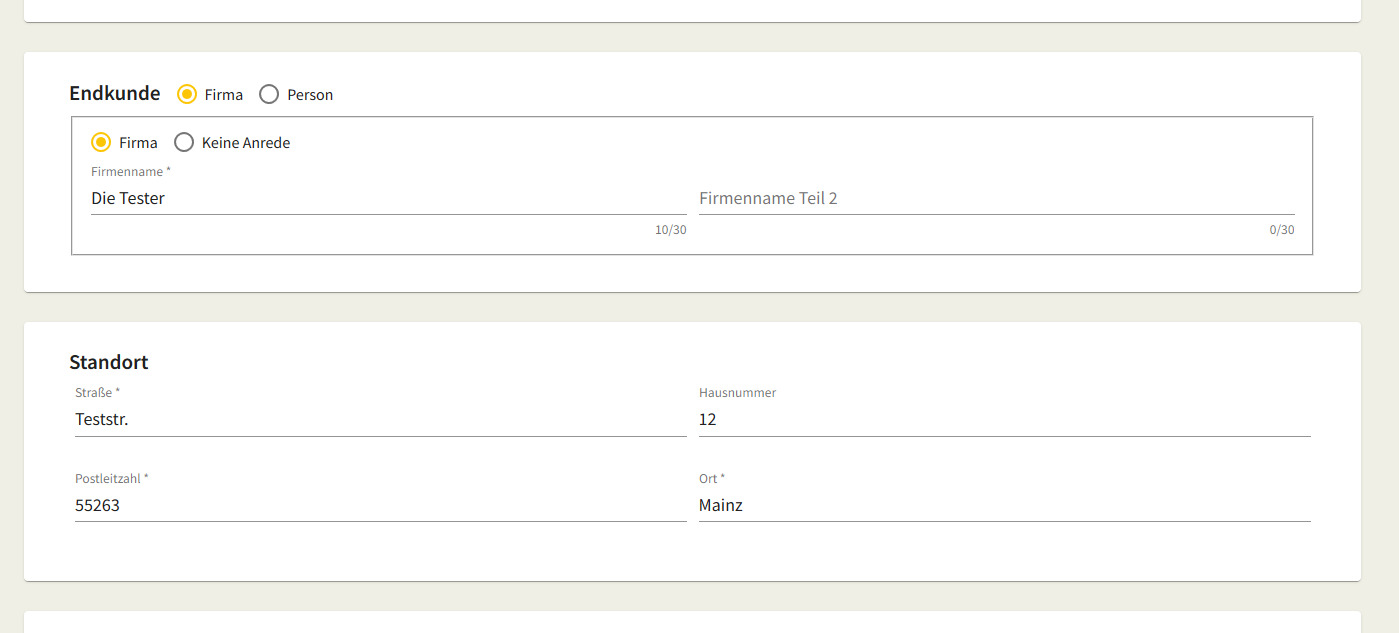The width and height of the screenshot is (1399, 633).
Task: Click the Straße * field label
Action: [98, 393]
